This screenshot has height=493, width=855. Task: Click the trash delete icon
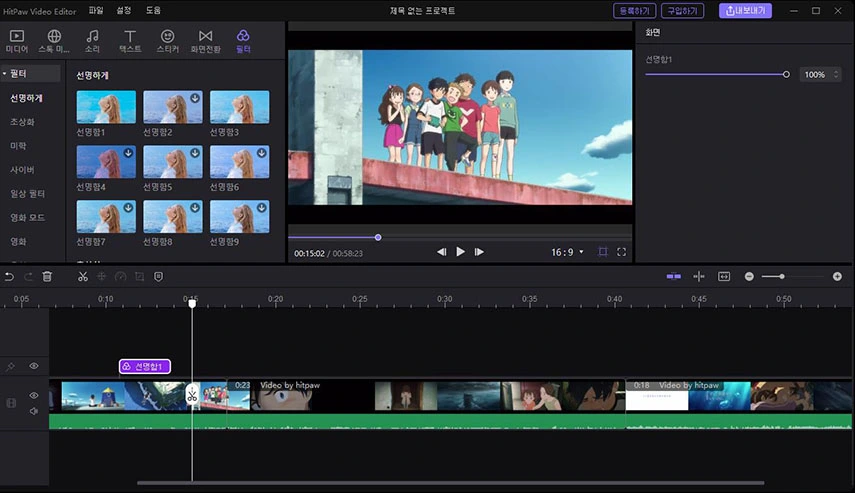[x=47, y=276]
